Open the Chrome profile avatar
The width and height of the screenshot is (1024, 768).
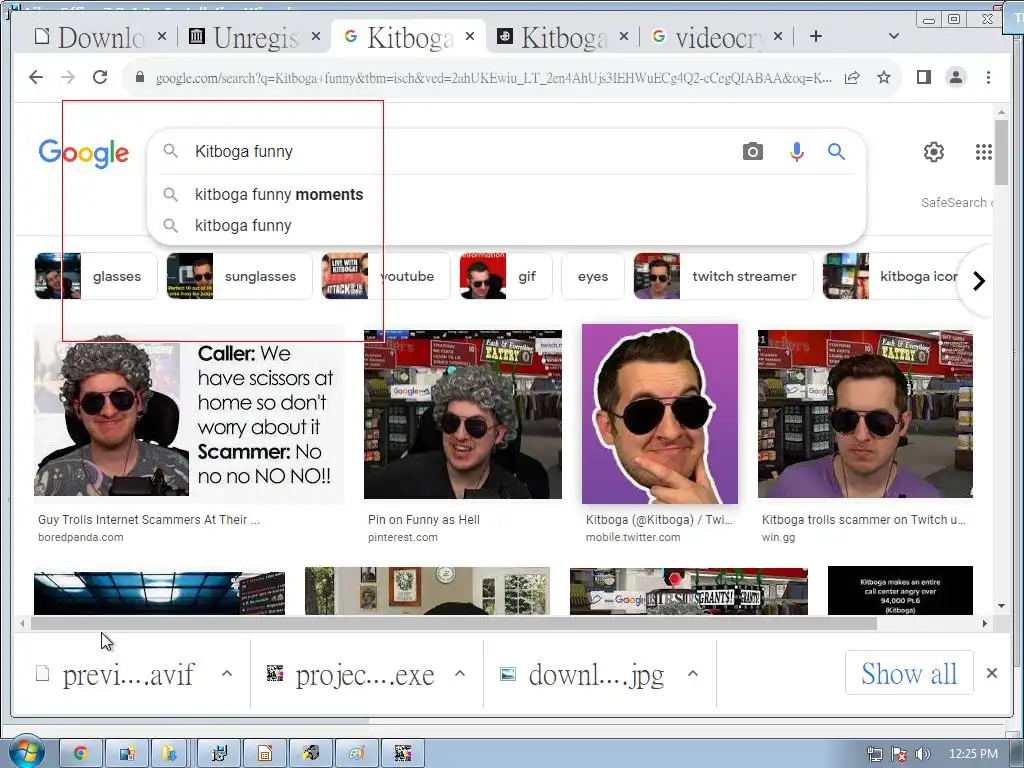coord(956,77)
